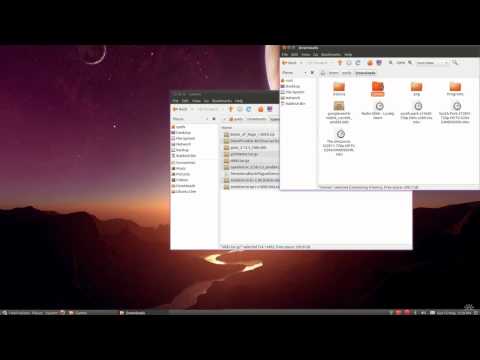
Task: Click Computer icon in Downloads window toolbar
Action: 379,63
